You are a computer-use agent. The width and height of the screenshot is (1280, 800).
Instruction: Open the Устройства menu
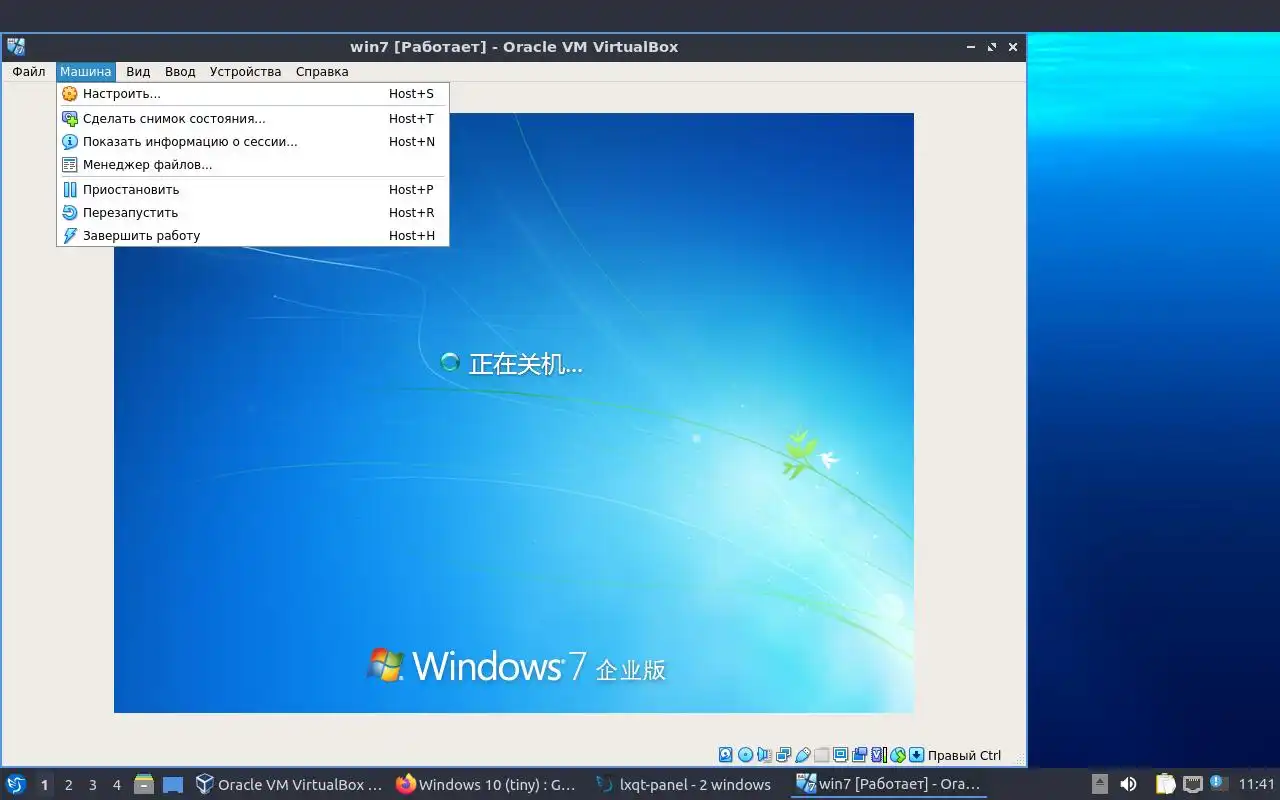click(x=245, y=72)
